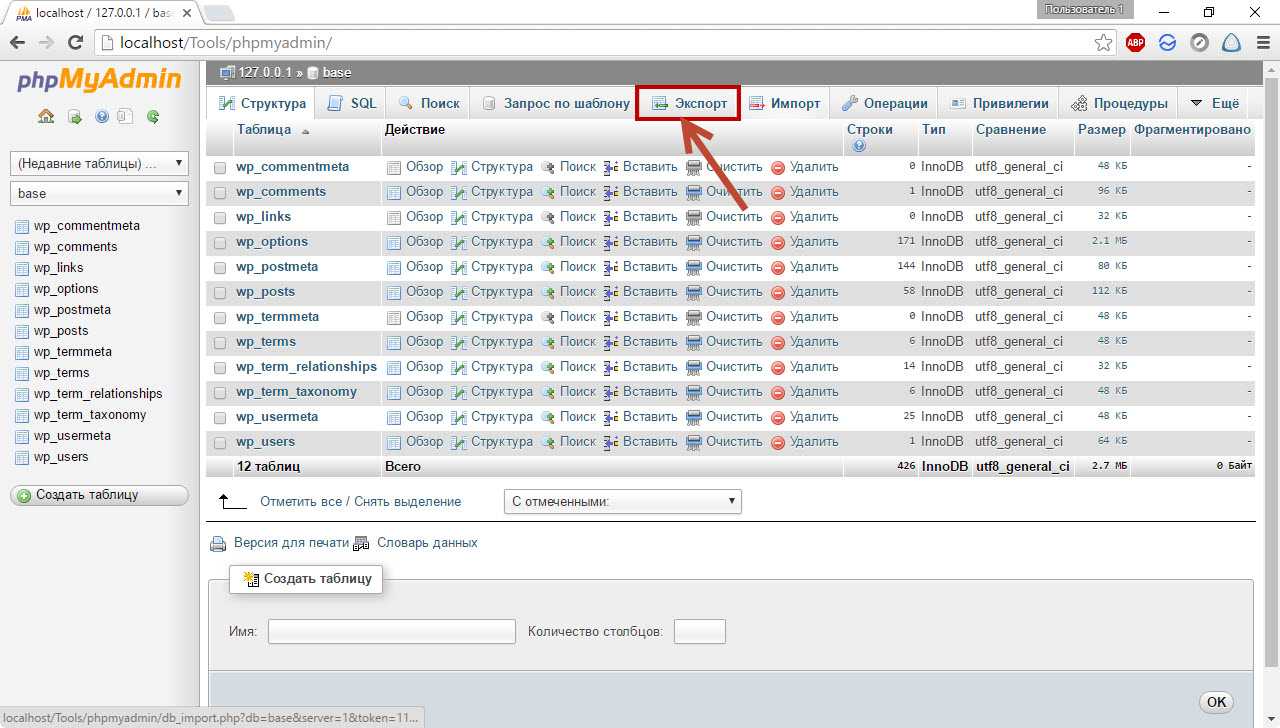This screenshot has width=1280, height=728.
Task: Open the Экспорт tab
Action: coord(689,103)
